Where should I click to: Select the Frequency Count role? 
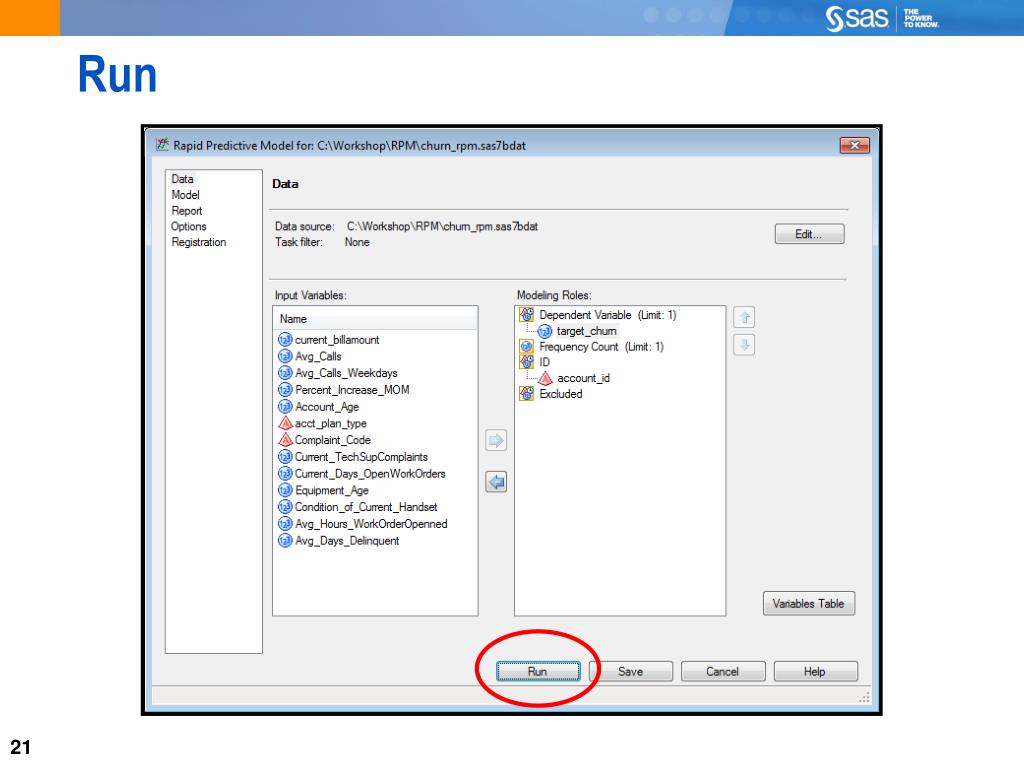pyautogui.click(x=601, y=346)
